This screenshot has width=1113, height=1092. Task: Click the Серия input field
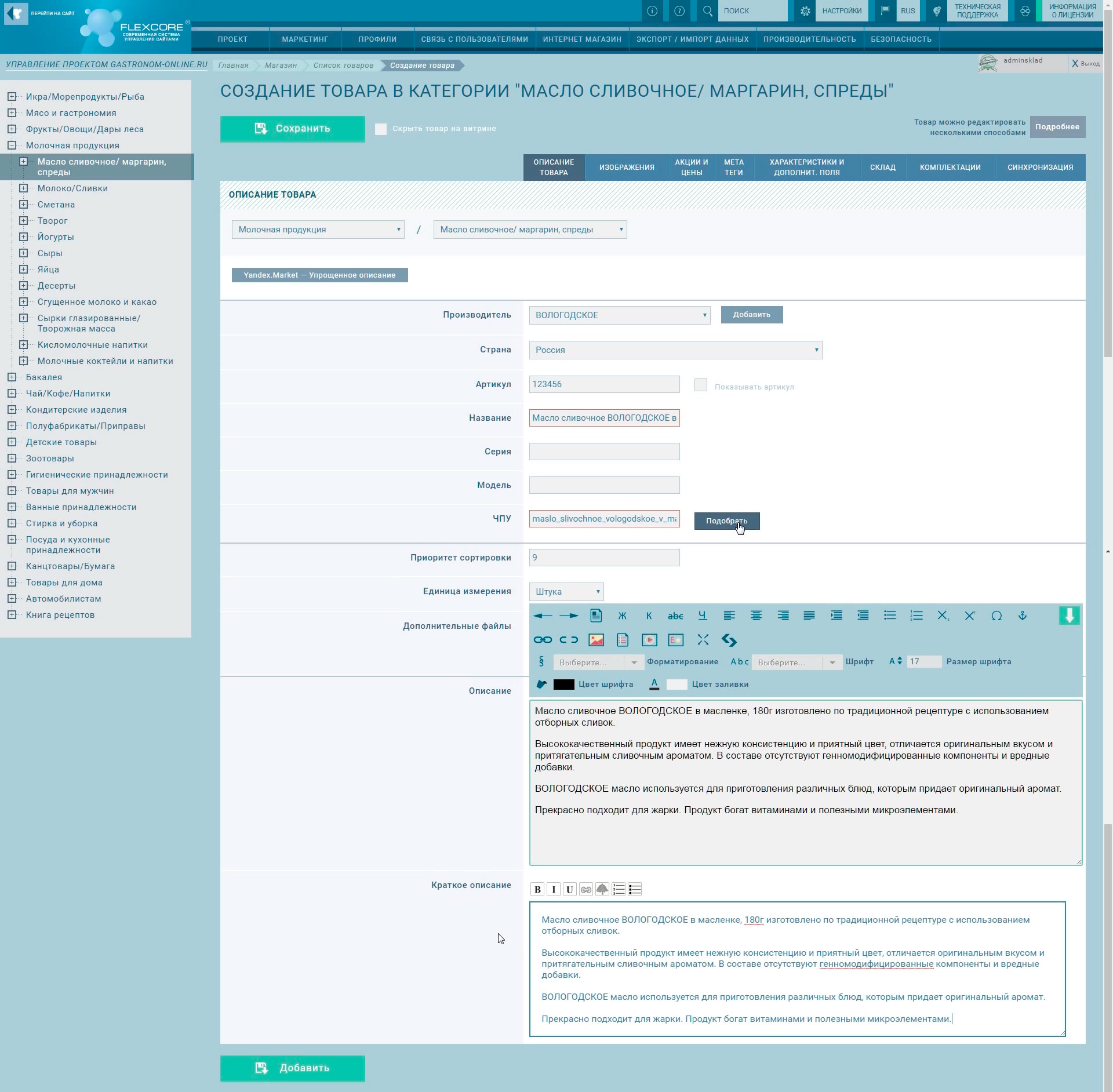tap(605, 452)
